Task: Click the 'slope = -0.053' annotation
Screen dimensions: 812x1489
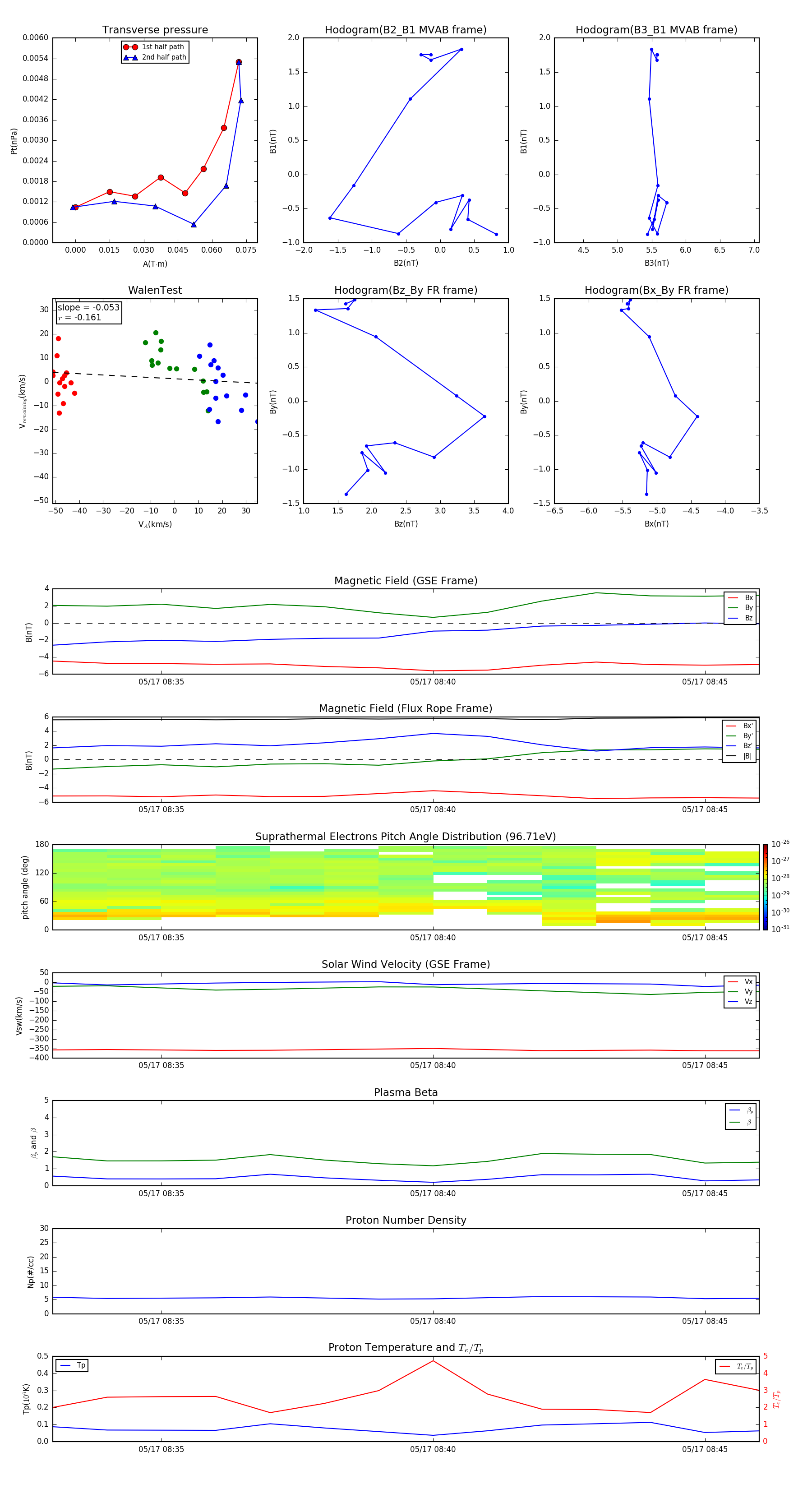Action: [x=88, y=308]
